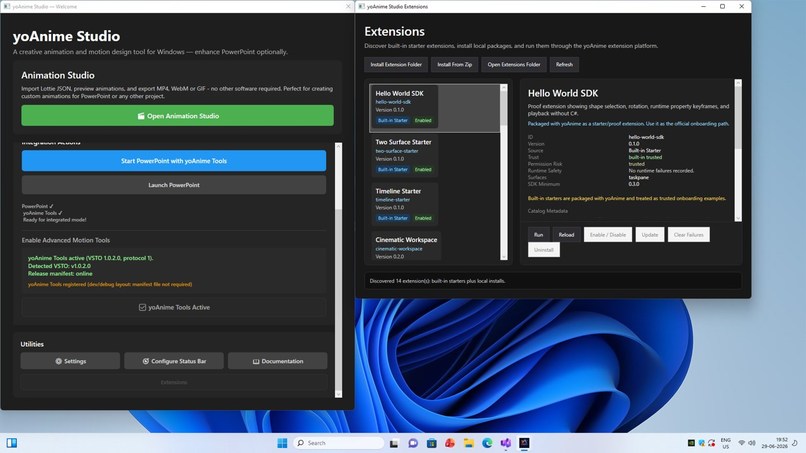The width and height of the screenshot is (806, 453).
Task: Click the yoAnime Studio taskbar icon
Action: pyautogui.click(x=524, y=443)
